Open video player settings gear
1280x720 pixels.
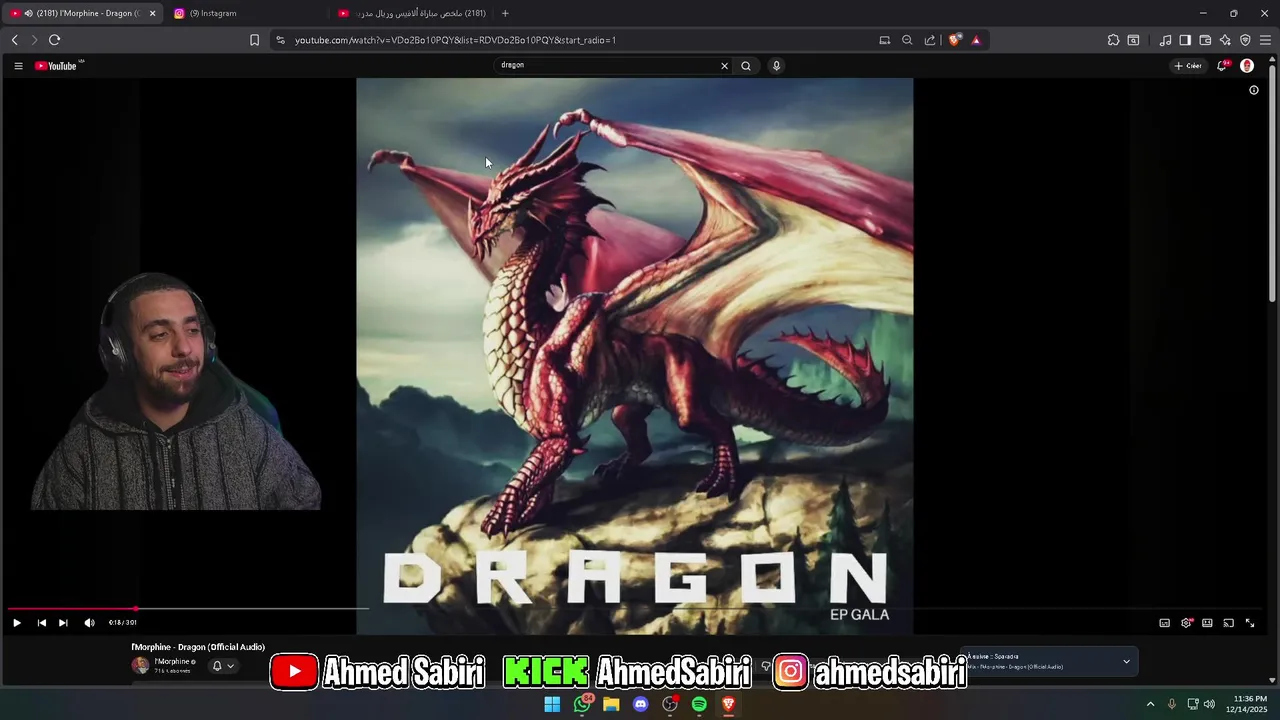[1186, 623]
